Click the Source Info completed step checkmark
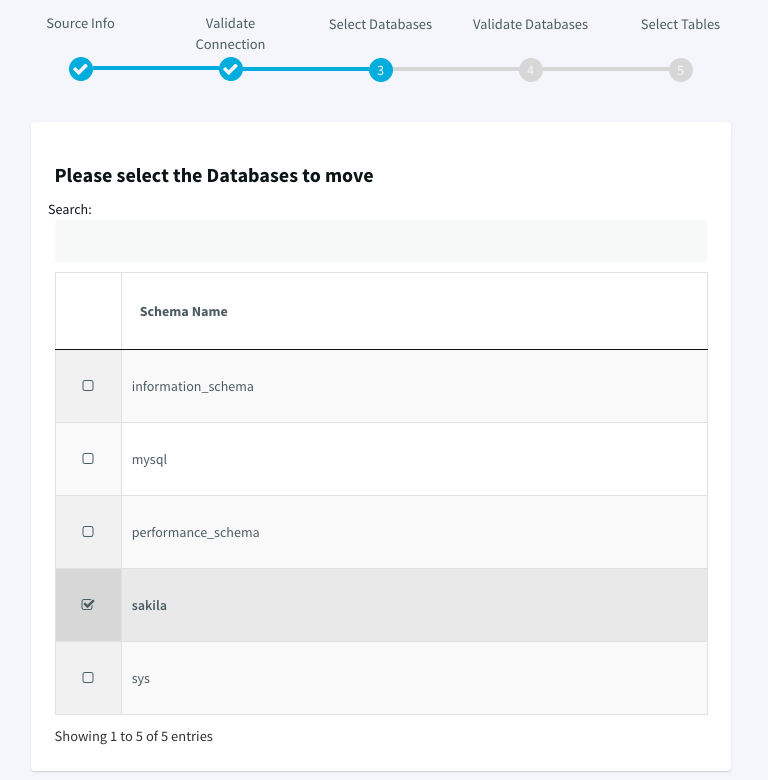This screenshot has height=780, width=768. point(81,69)
